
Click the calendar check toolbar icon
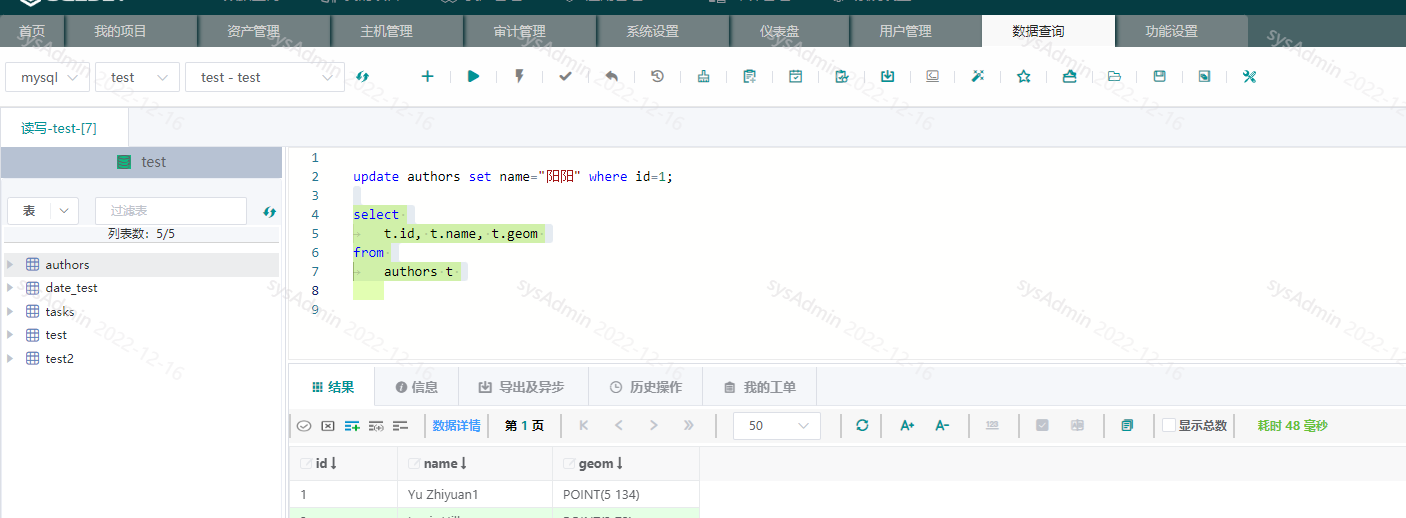point(796,76)
